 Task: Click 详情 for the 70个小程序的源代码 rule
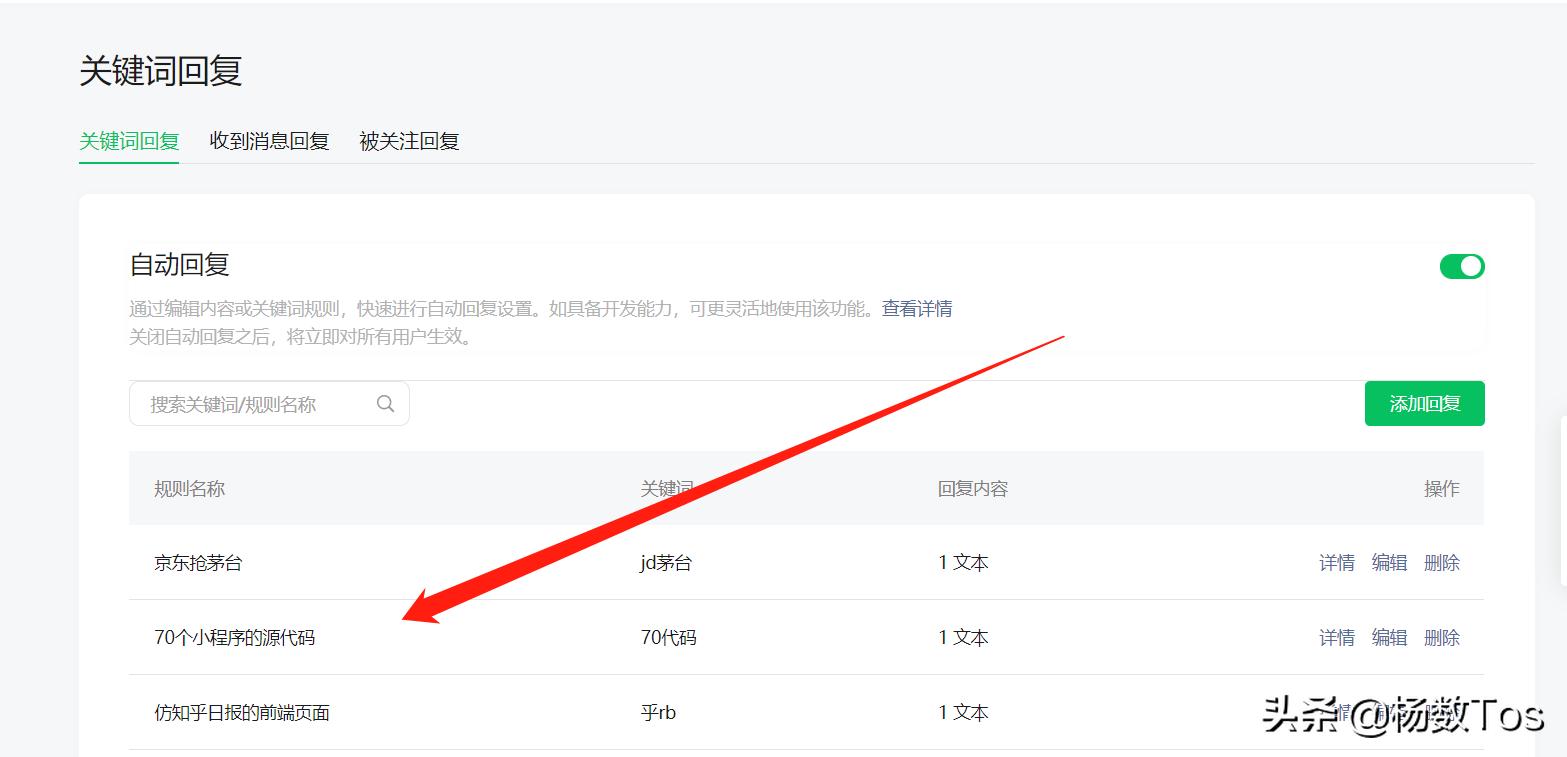[1337, 637]
